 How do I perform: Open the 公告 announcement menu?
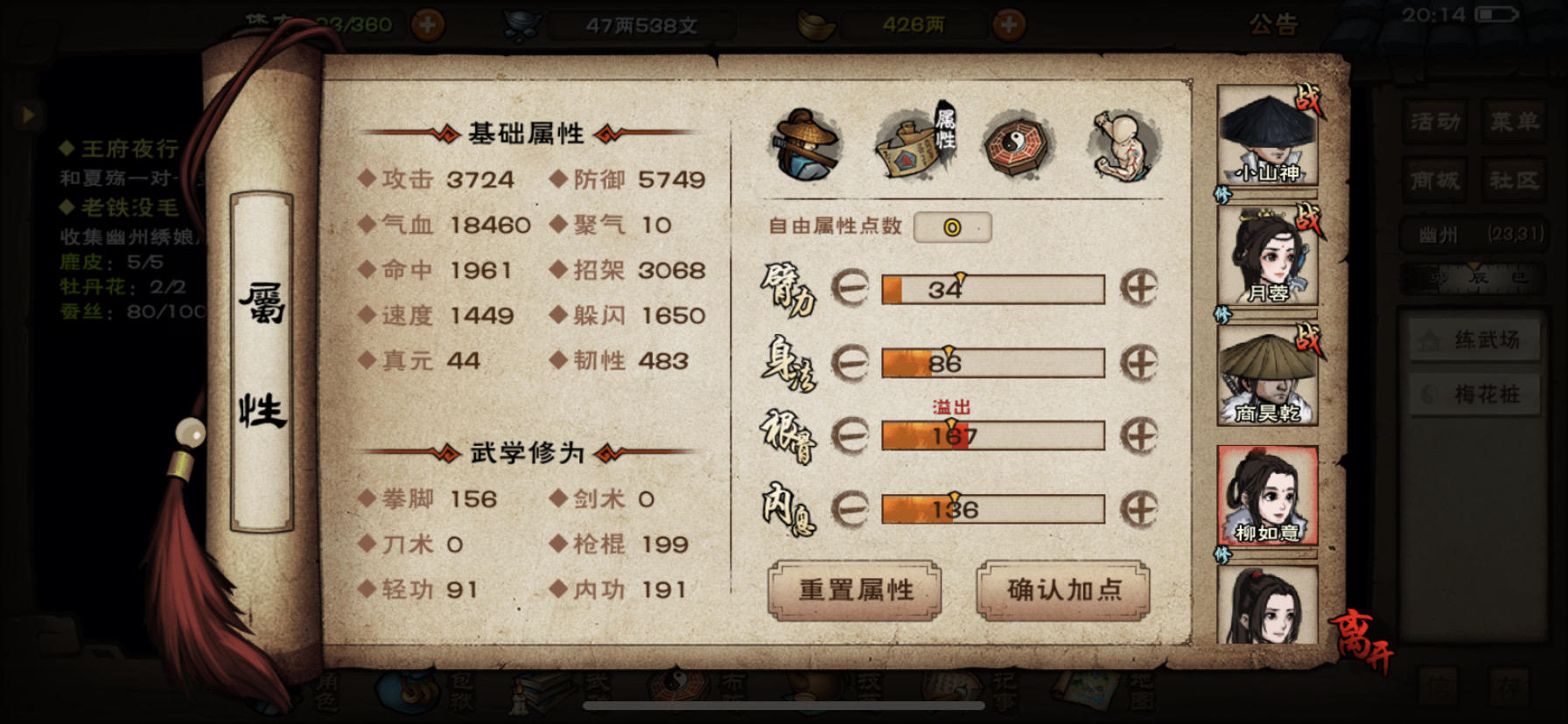pos(1273,24)
